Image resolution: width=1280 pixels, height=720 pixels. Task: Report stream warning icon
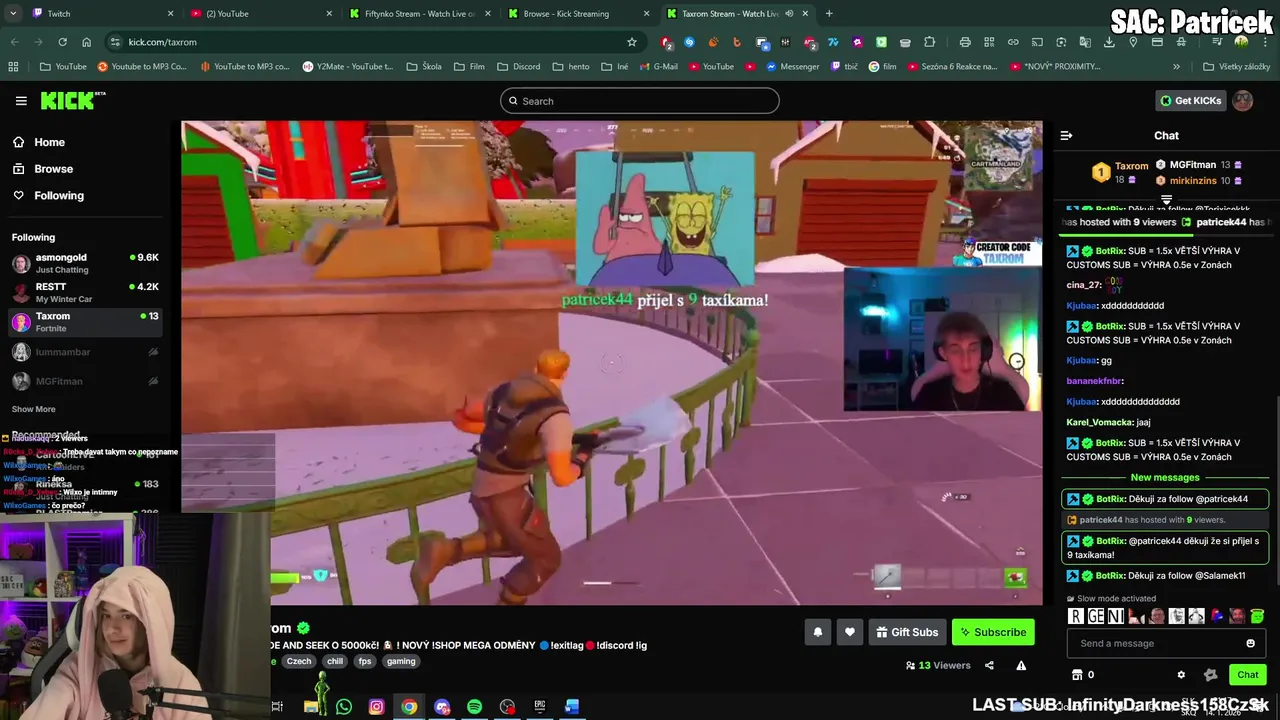click(1021, 665)
